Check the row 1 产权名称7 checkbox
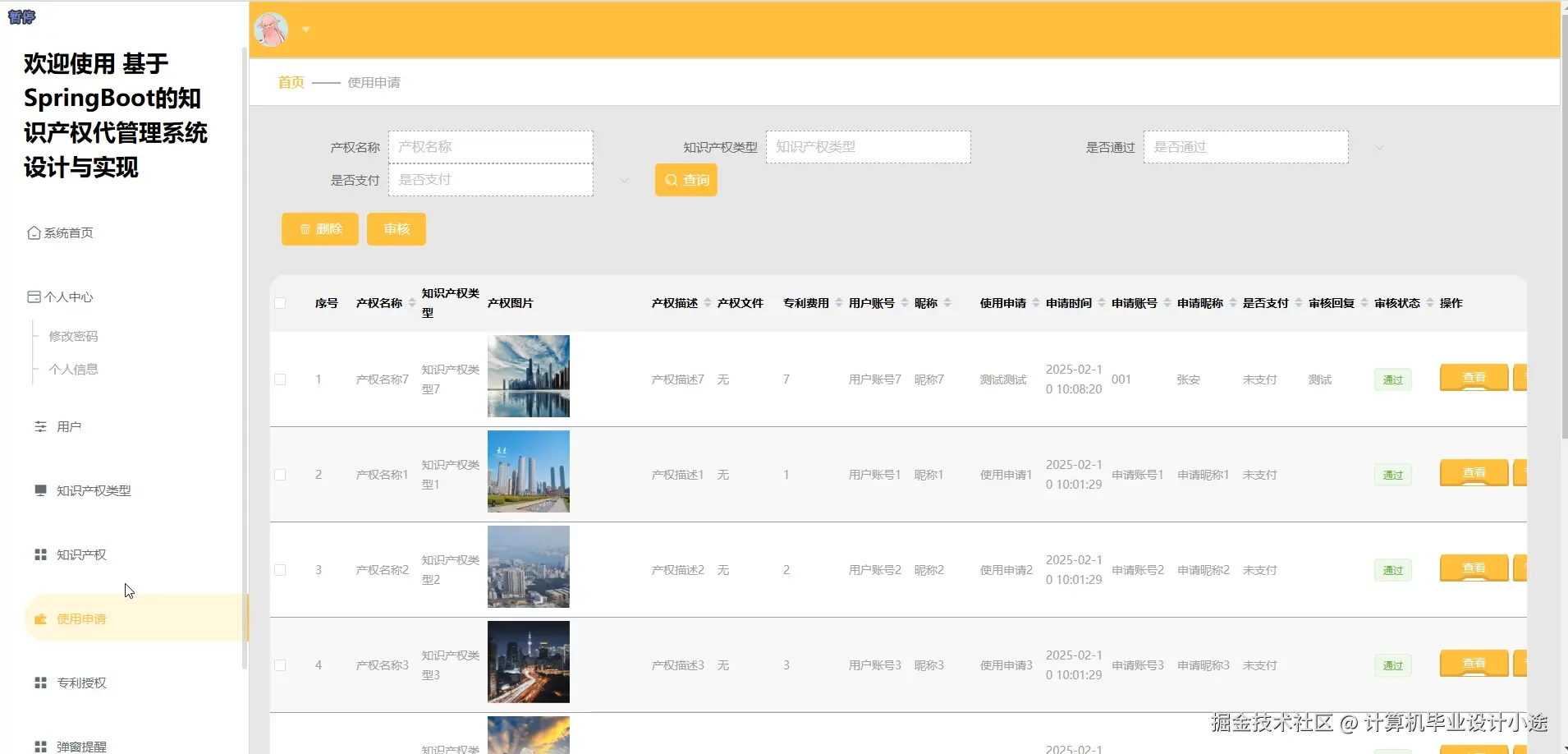 click(280, 379)
